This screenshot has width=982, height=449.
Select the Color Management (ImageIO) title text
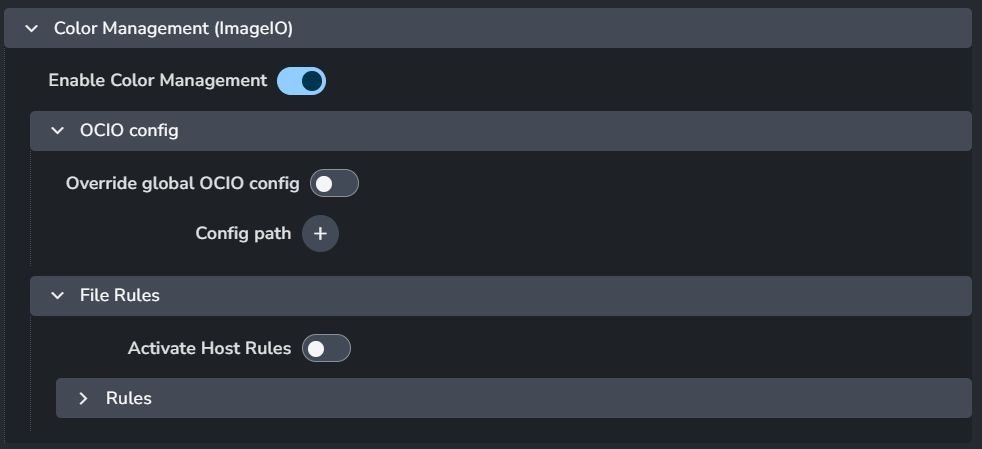coord(173,29)
